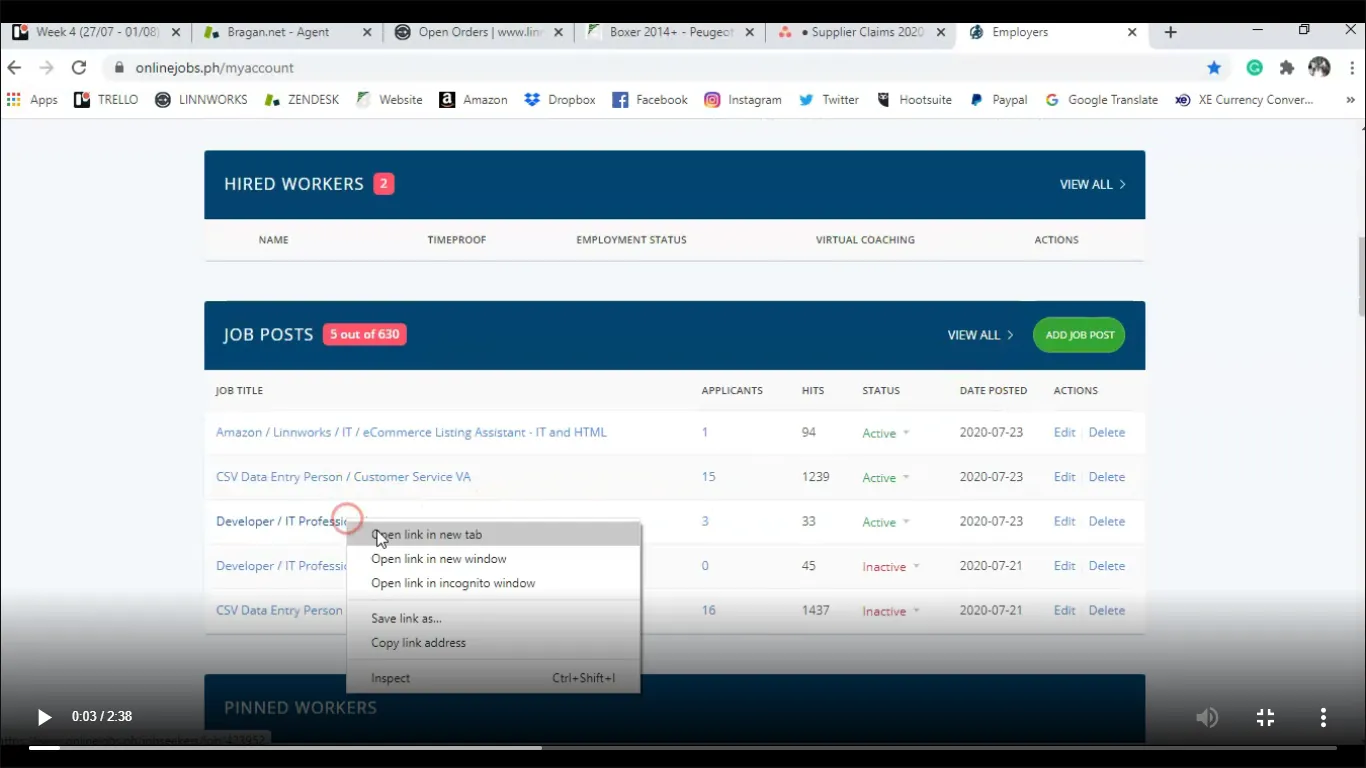1366x768 pixels.
Task: Switch to the Week 4 tab
Action: point(97,32)
